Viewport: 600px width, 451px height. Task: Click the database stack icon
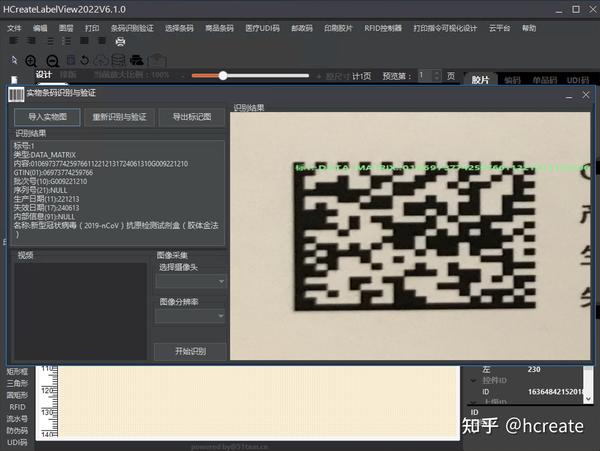[118, 60]
